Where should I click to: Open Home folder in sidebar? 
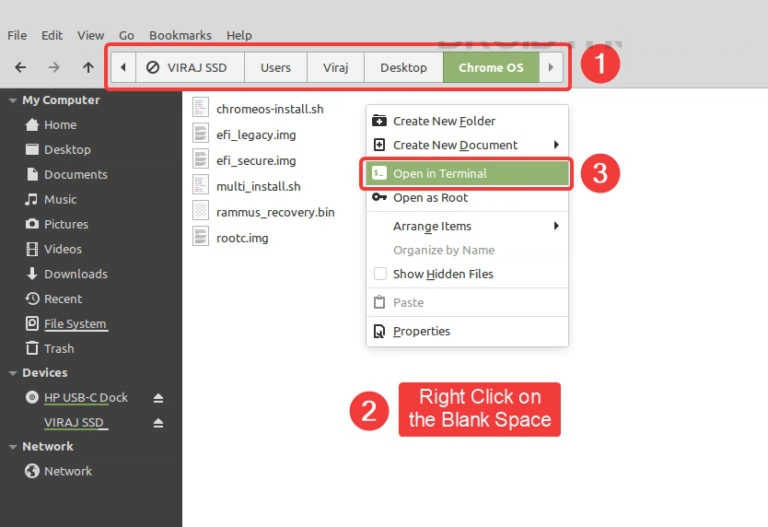coord(59,125)
